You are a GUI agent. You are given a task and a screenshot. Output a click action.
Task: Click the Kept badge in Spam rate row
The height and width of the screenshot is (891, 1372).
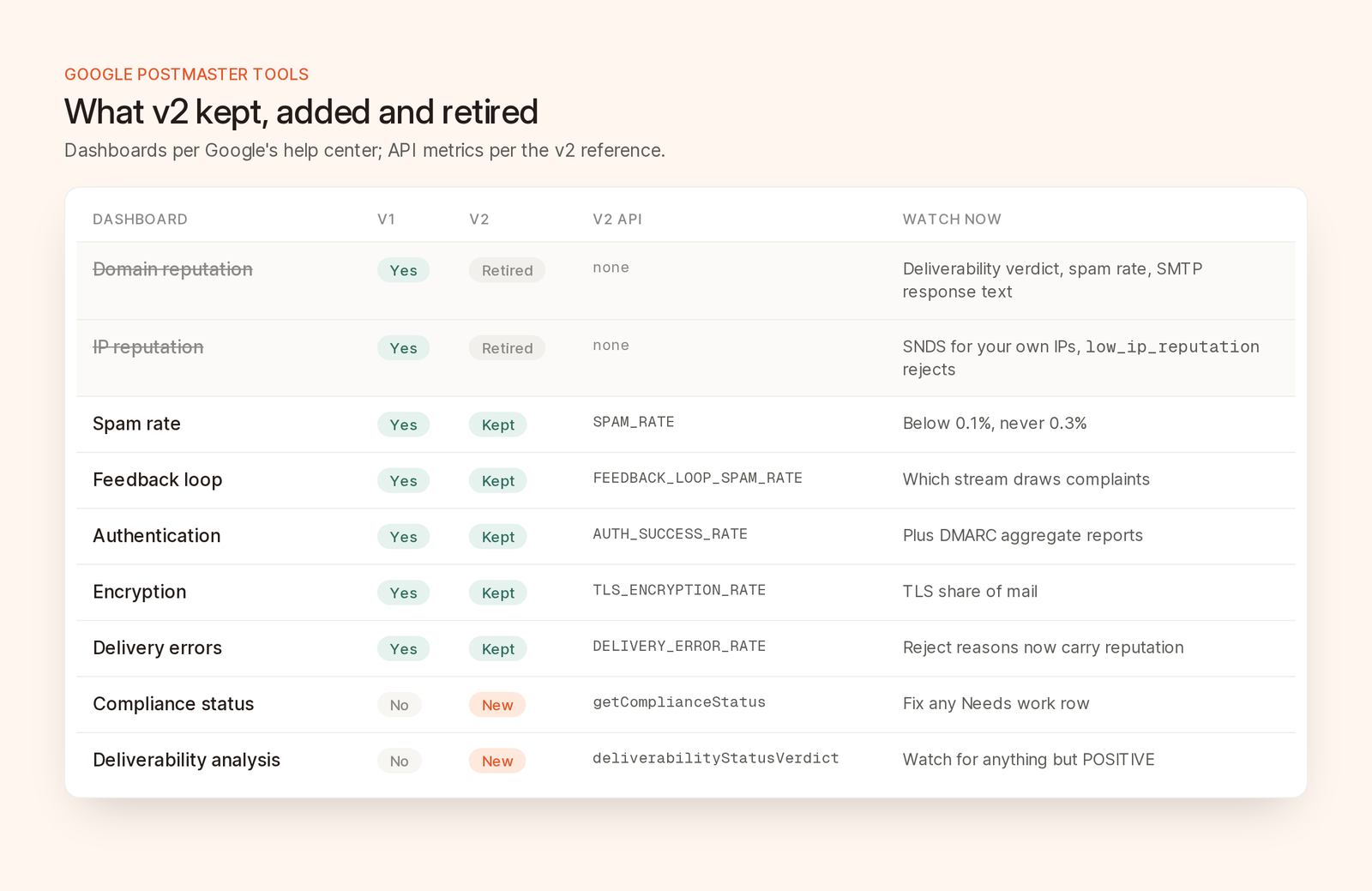click(498, 425)
